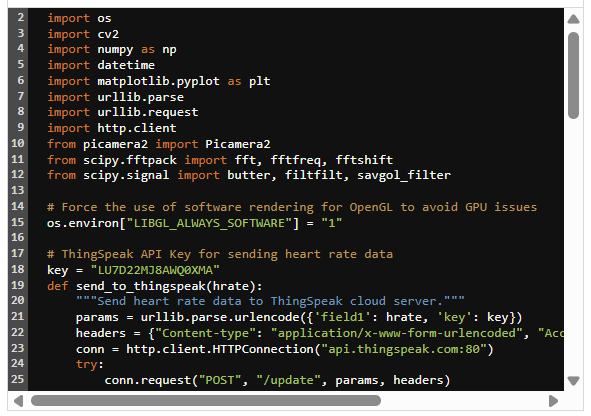Click on 'import cv2' line
This screenshot has width=591, height=416.
point(83,34)
